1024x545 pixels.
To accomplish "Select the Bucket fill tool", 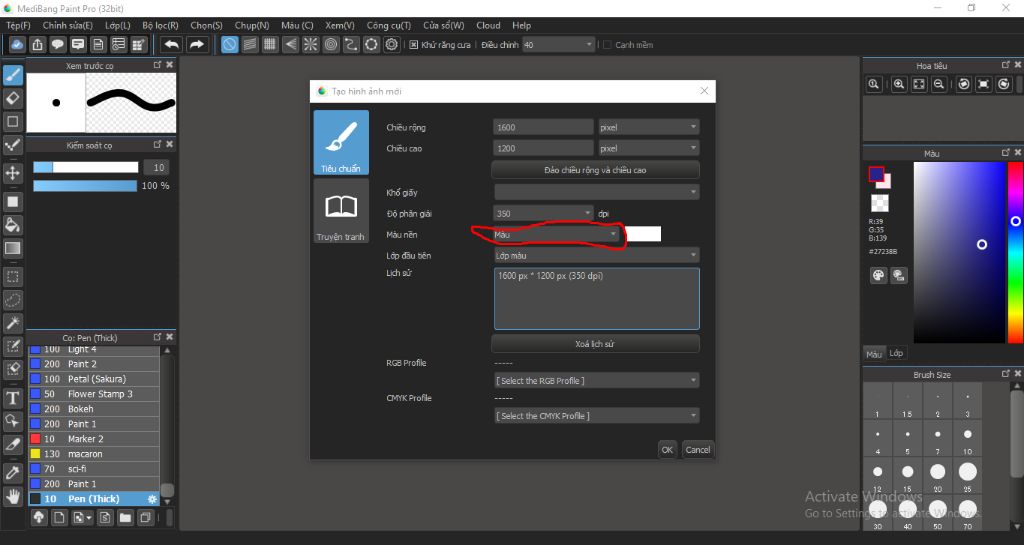I will (x=12, y=225).
